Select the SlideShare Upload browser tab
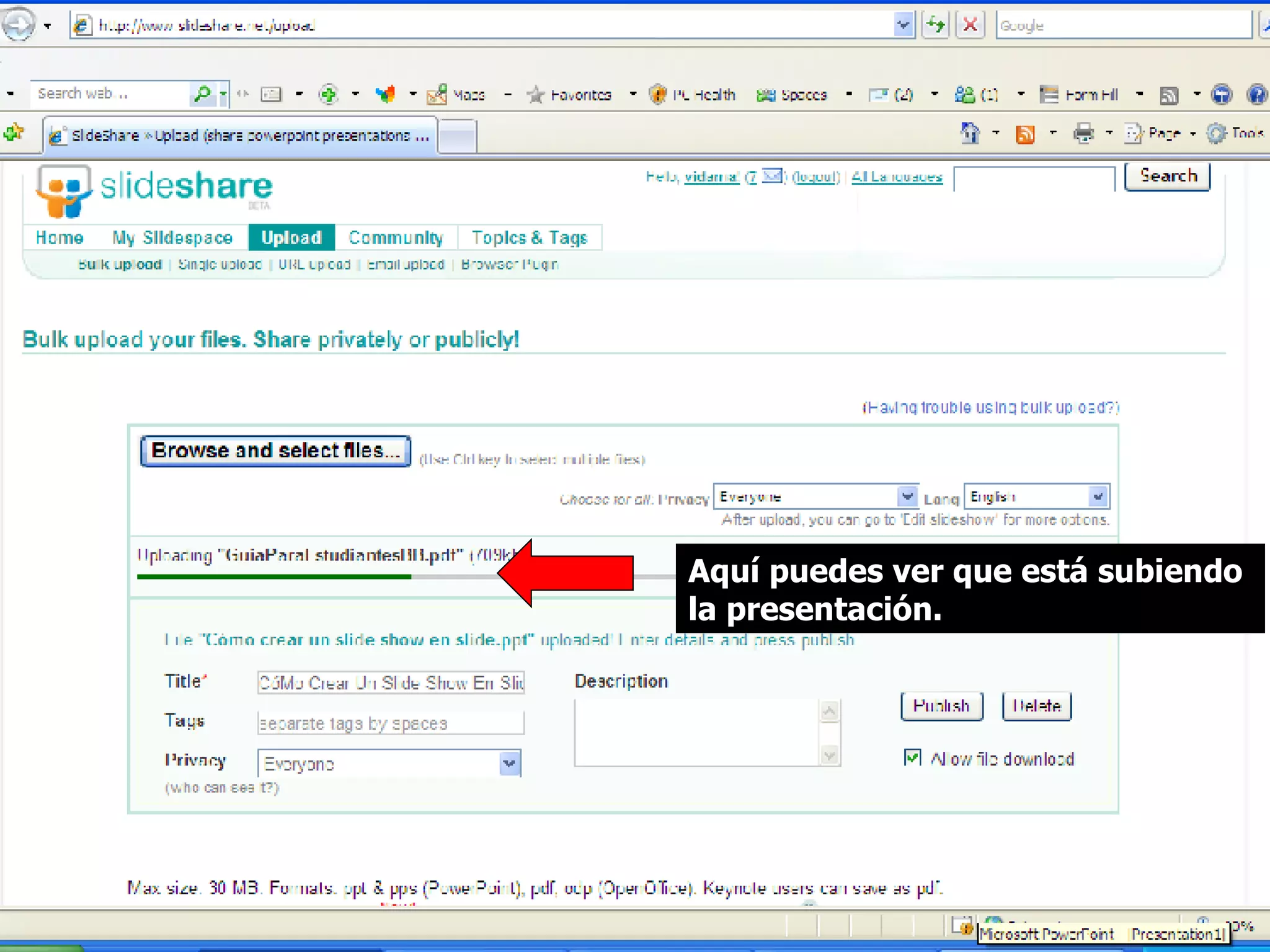The width and height of the screenshot is (1270, 952). (x=241, y=135)
